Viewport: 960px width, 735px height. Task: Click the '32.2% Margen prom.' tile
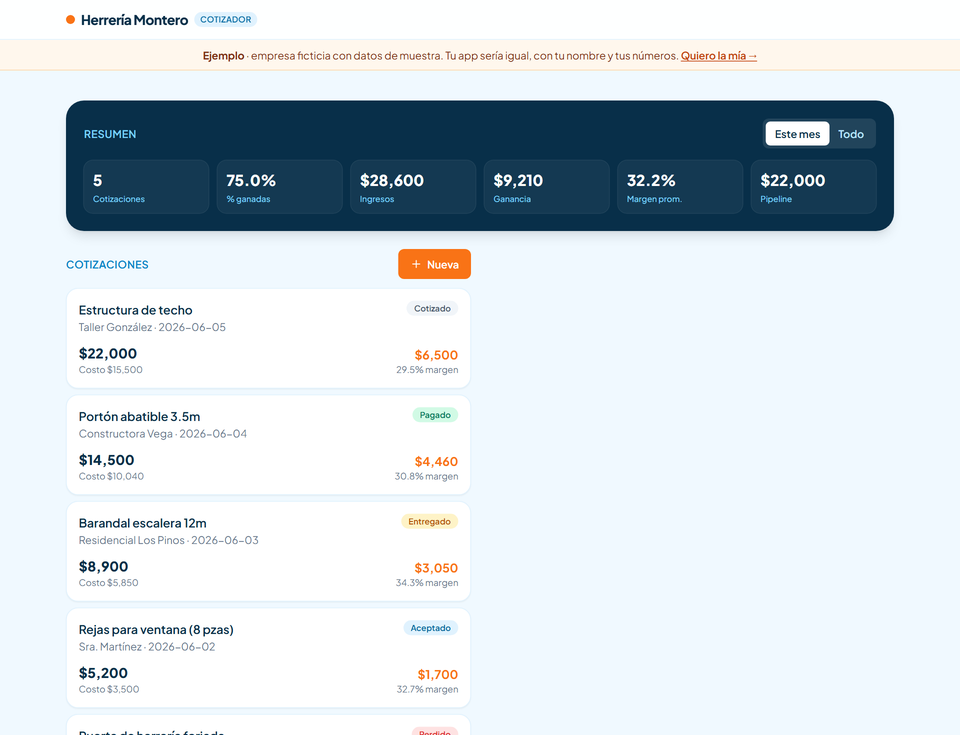680,187
